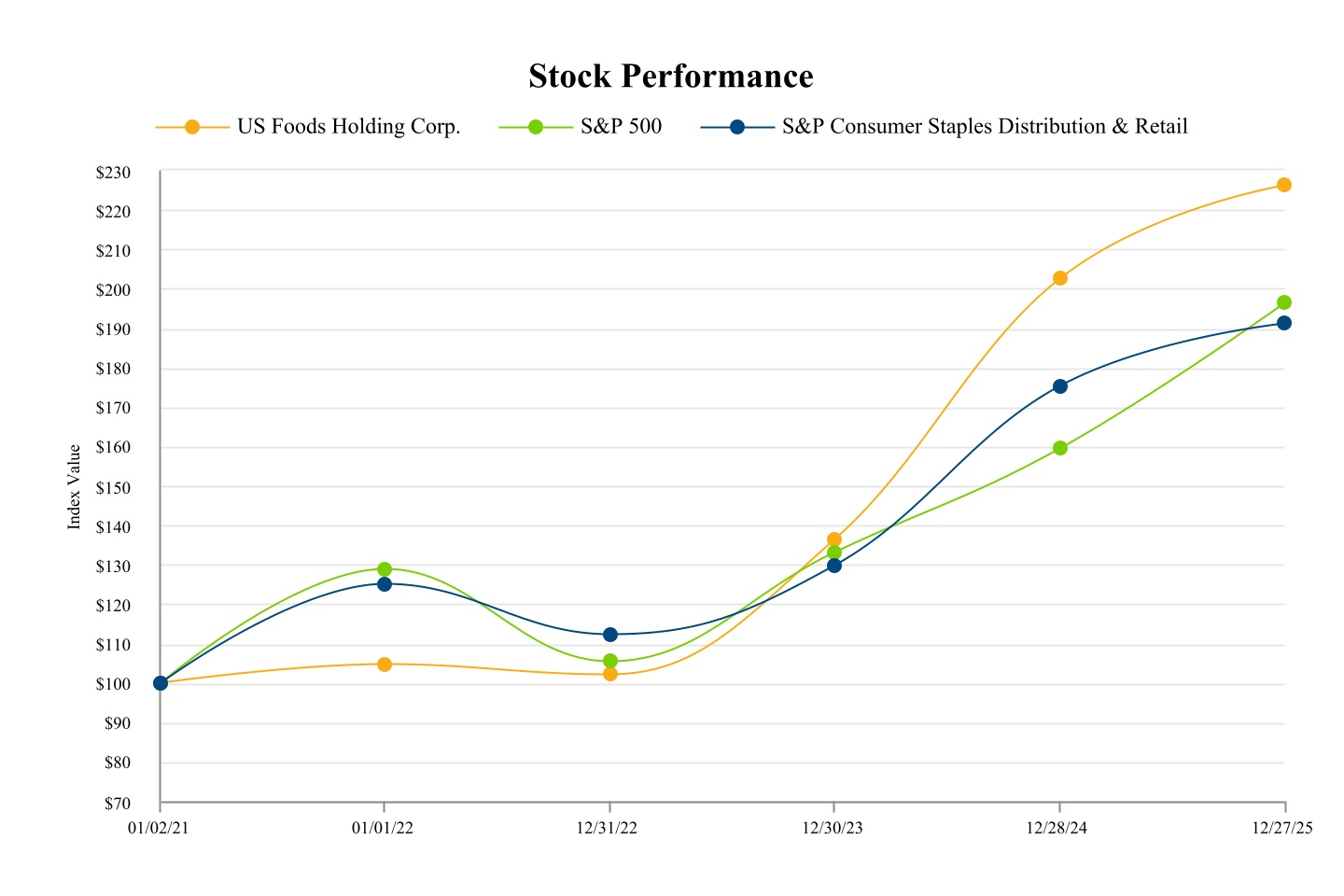Select 'S&P Consumer Staples Distribution & Retail' legend label
Image resolution: width=1344 pixels, height=896 pixels.
pyautogui.click(x=985, y=127)
